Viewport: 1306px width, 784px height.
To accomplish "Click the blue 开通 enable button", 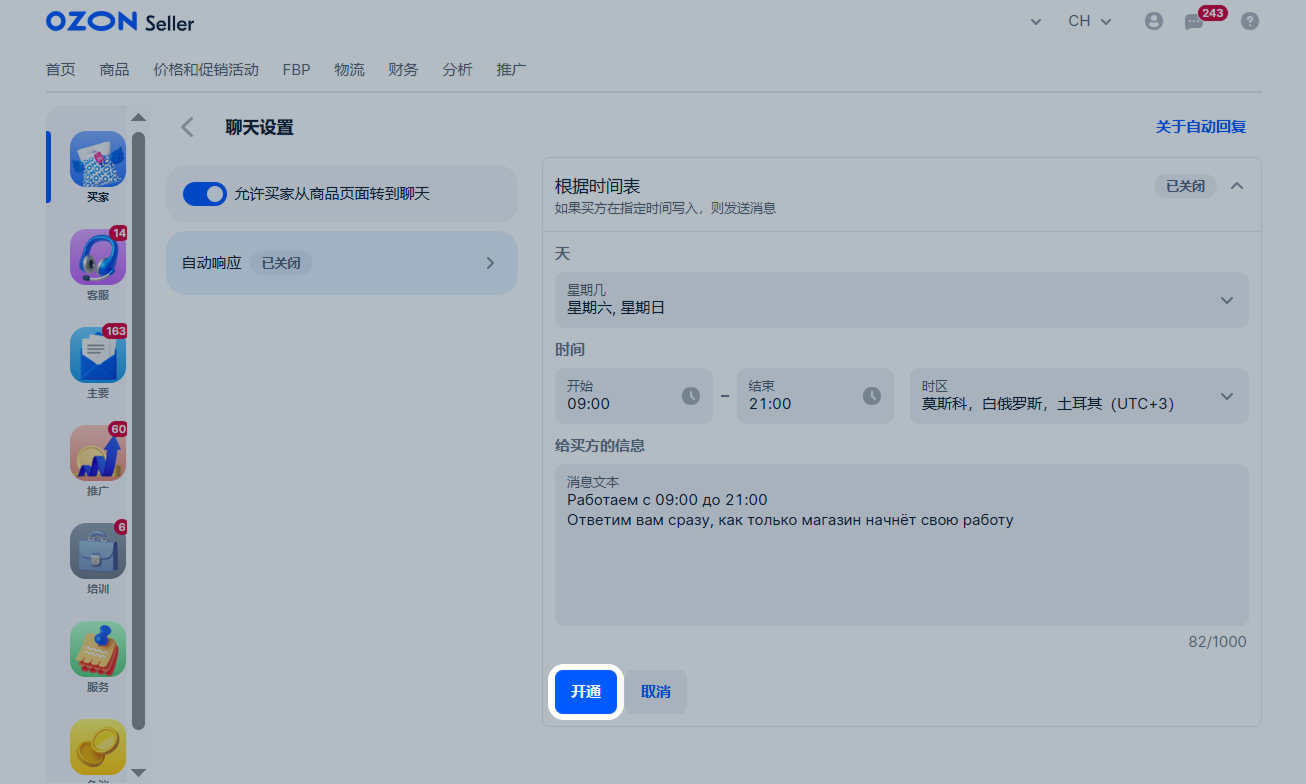I will pyautogui.click(x=586, y=692).
